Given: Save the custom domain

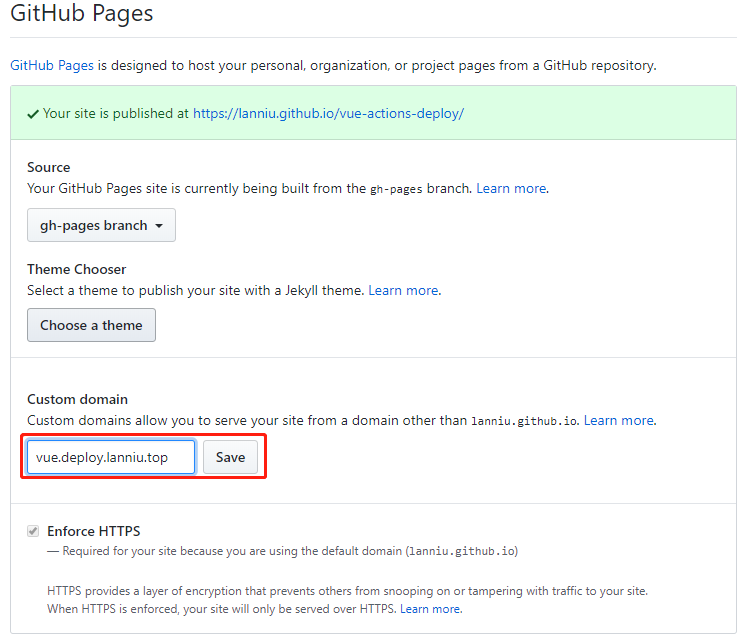Looking at the screenshot, I should (230, 457).
